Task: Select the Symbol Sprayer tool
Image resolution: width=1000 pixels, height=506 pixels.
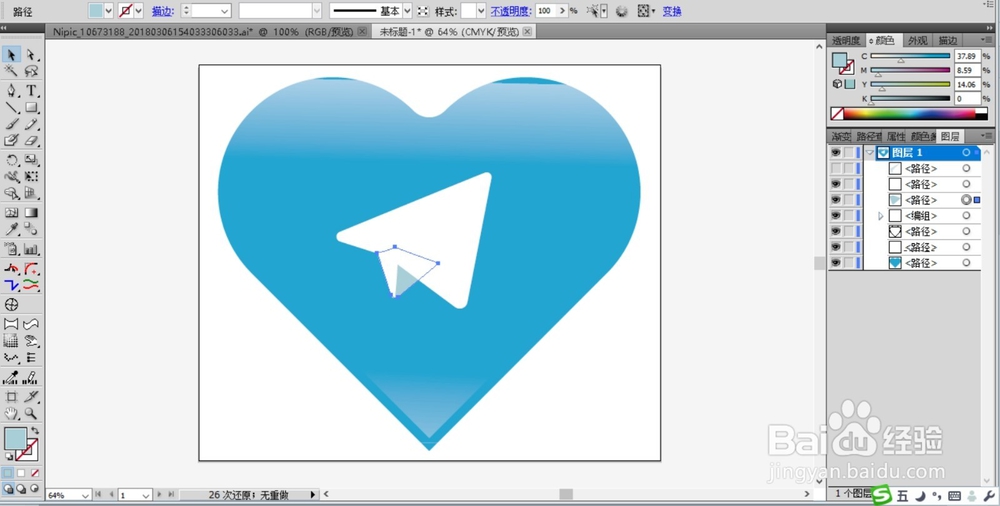Action: click(11, 249)
